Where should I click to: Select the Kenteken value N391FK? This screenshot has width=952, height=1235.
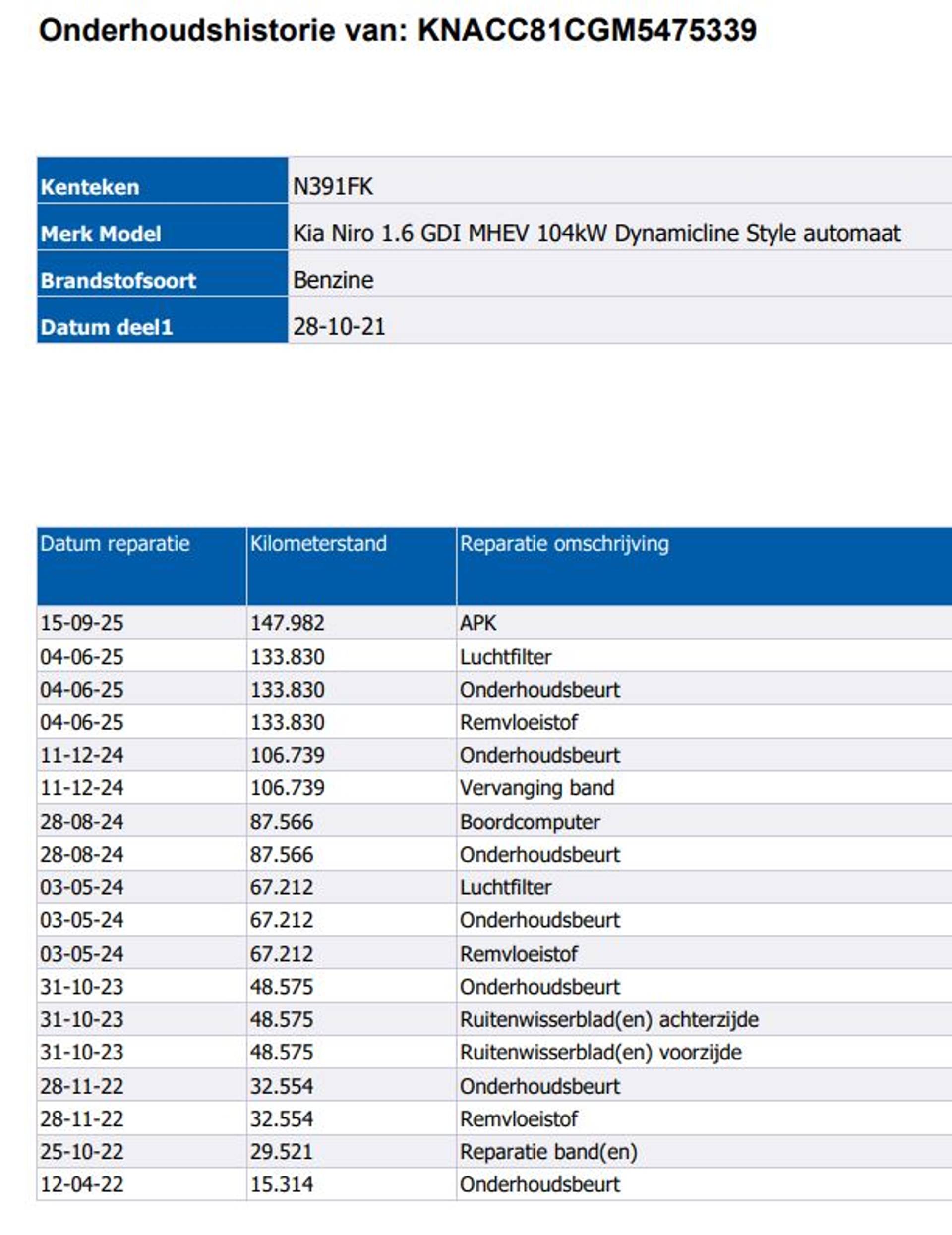(333, 186)
